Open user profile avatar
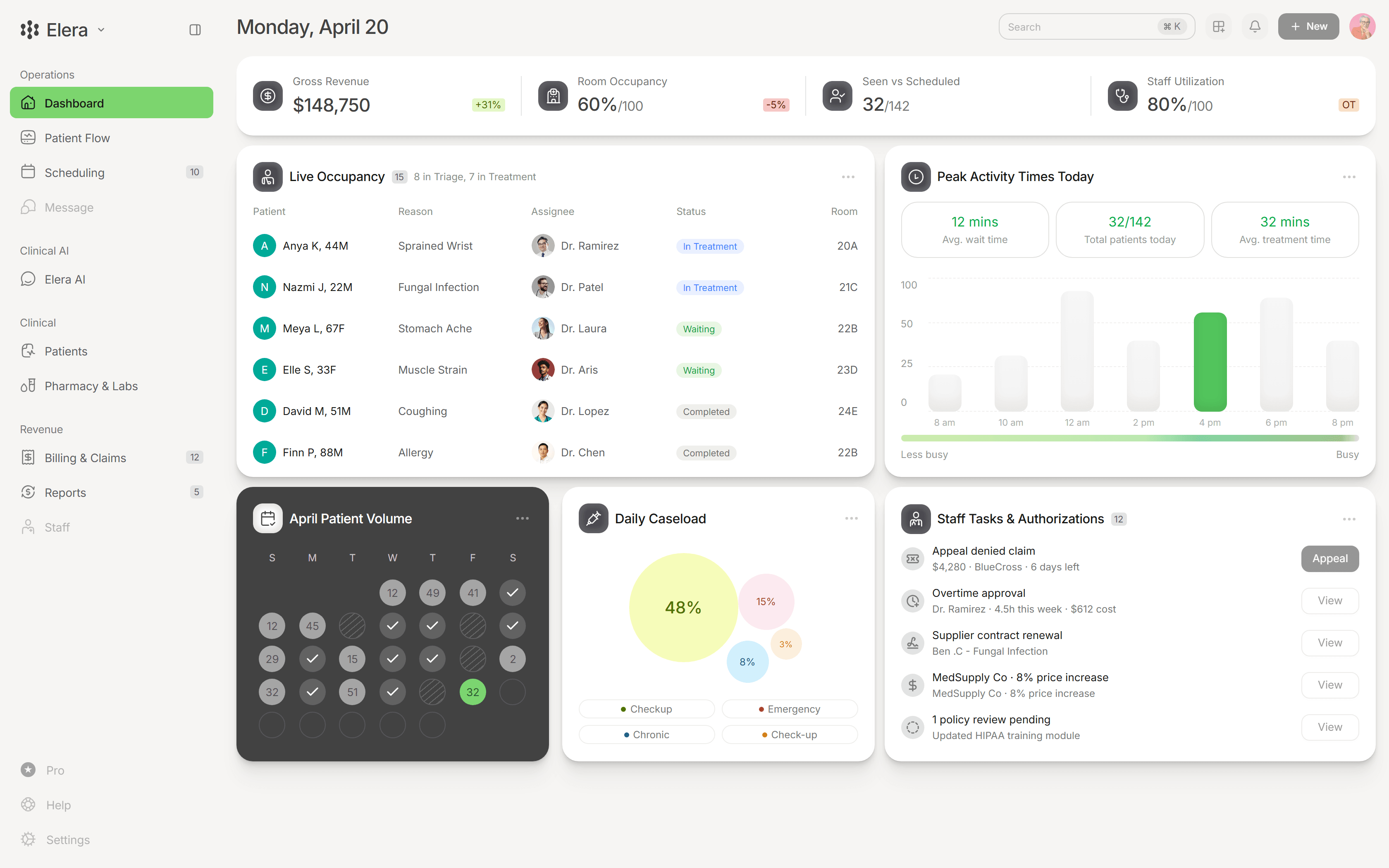Viewport: 1389px width, 868px height. coord(1362,26)
